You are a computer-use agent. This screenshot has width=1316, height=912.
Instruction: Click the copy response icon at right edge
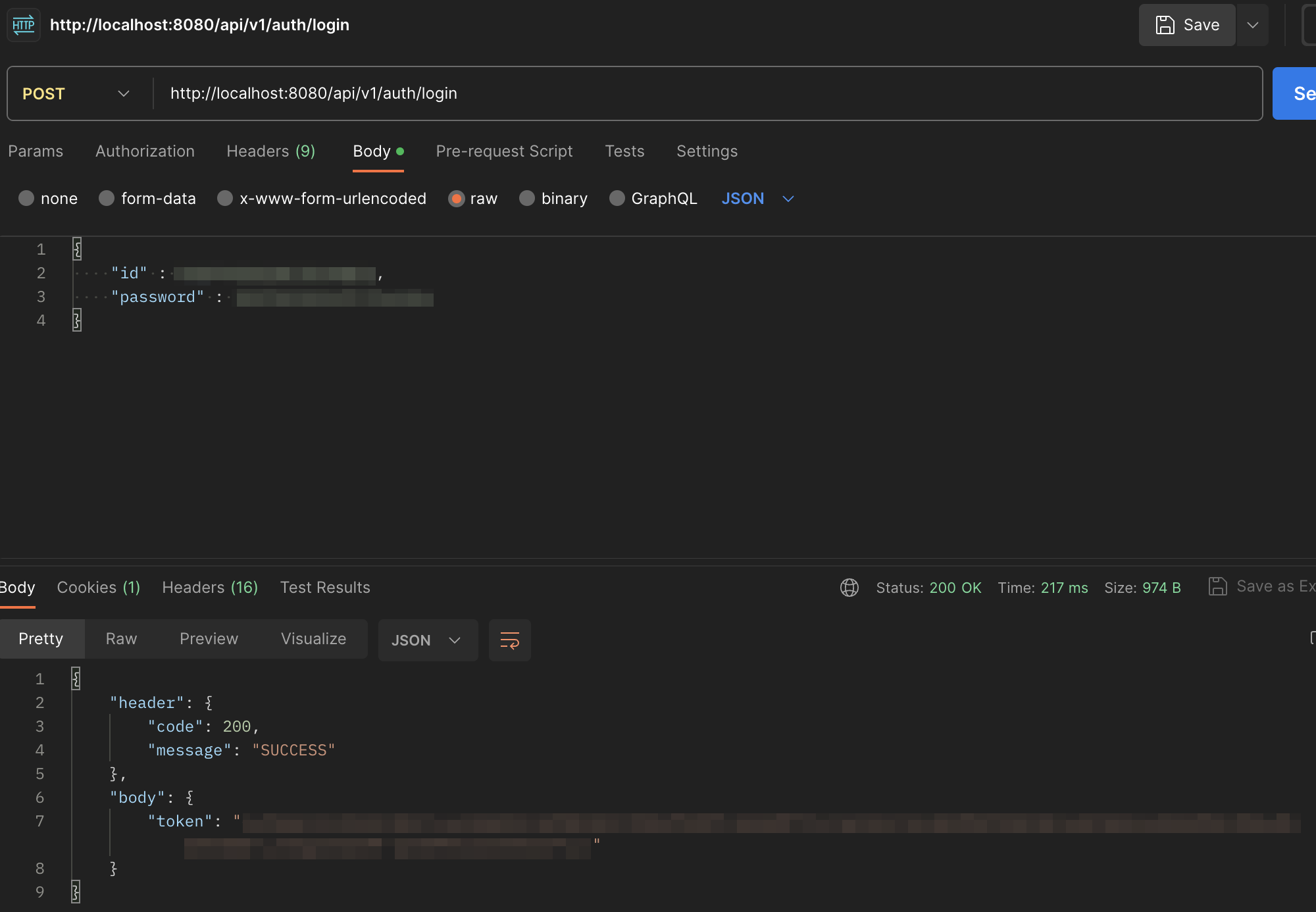(1312, 638)
